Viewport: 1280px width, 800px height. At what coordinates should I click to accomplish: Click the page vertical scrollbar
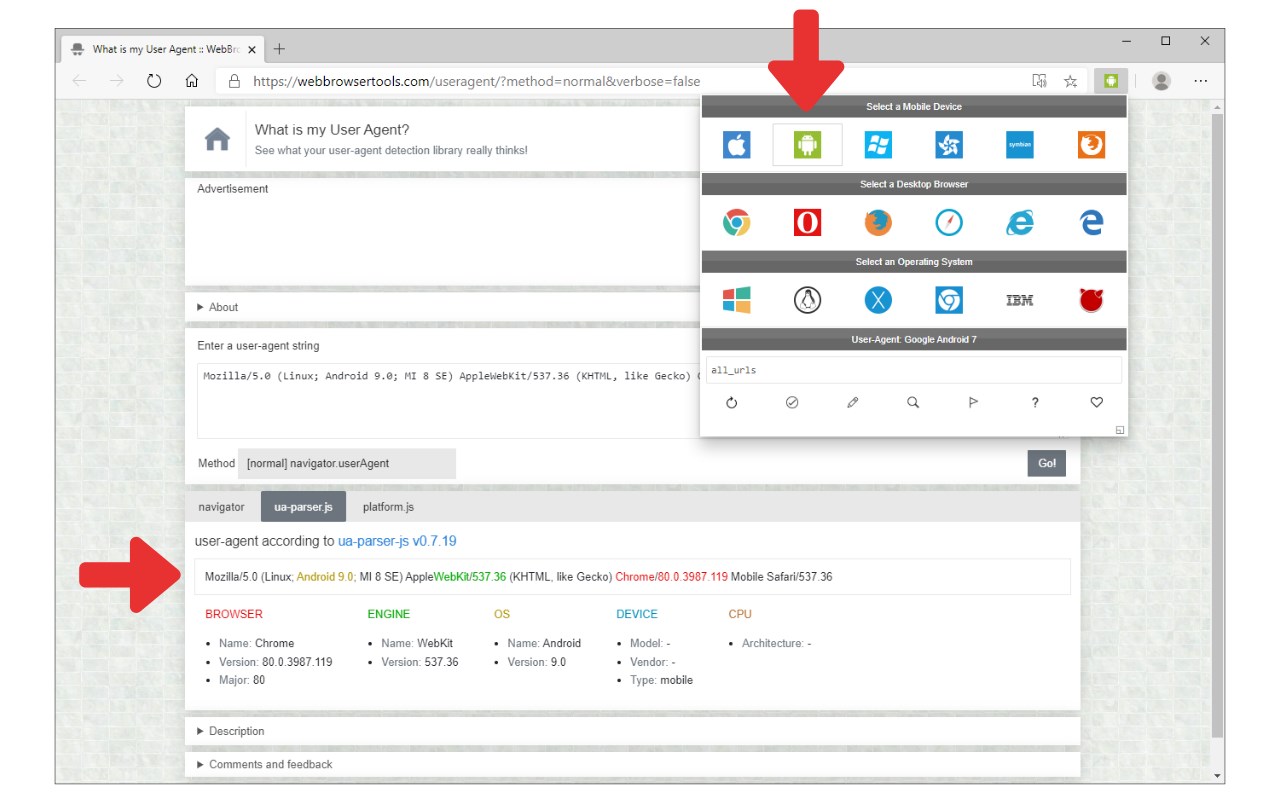(x=1217, y=425)
